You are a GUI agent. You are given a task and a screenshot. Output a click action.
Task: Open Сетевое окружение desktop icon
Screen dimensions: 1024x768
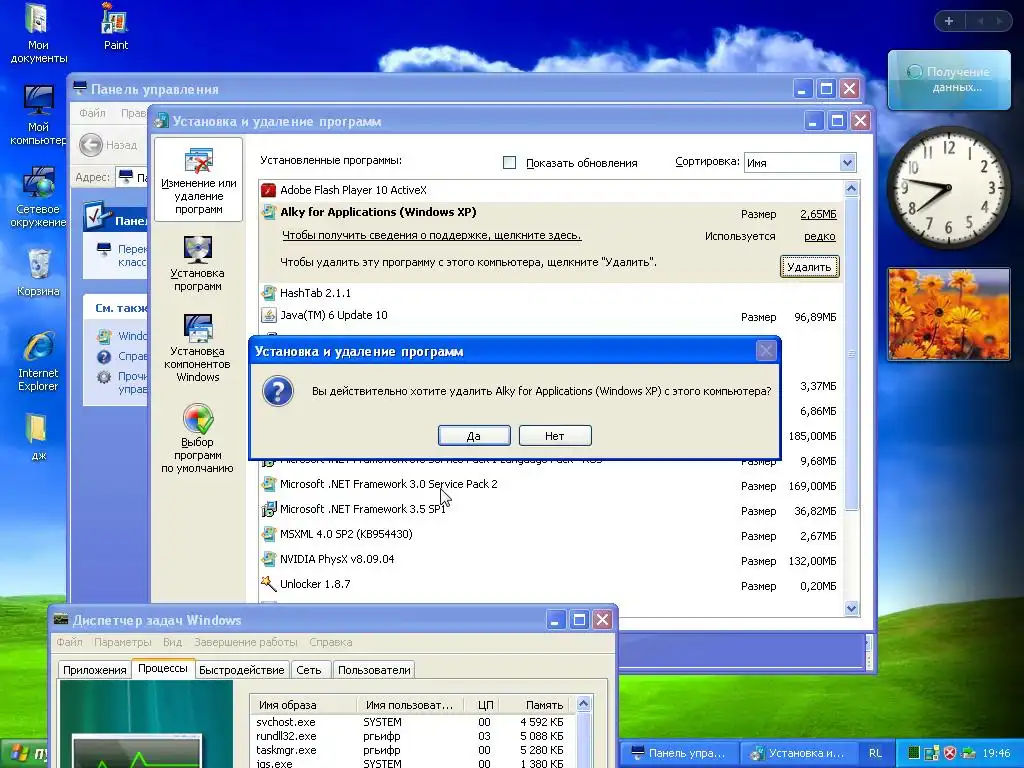(38, 197)
